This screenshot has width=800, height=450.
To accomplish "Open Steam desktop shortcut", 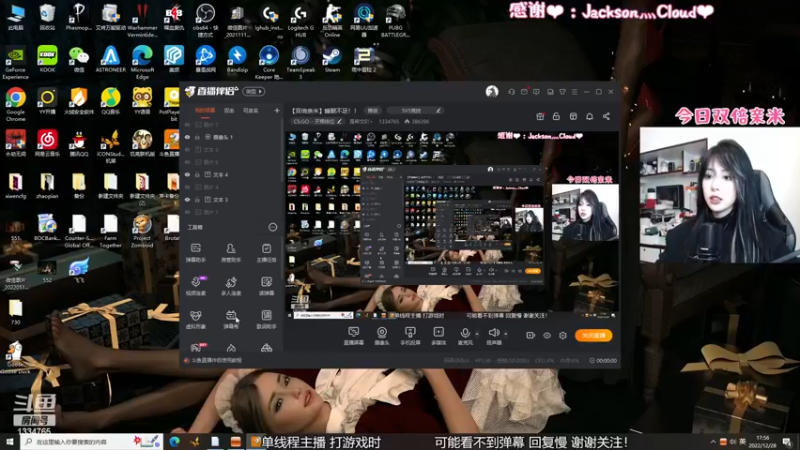I will click(332, 59).
